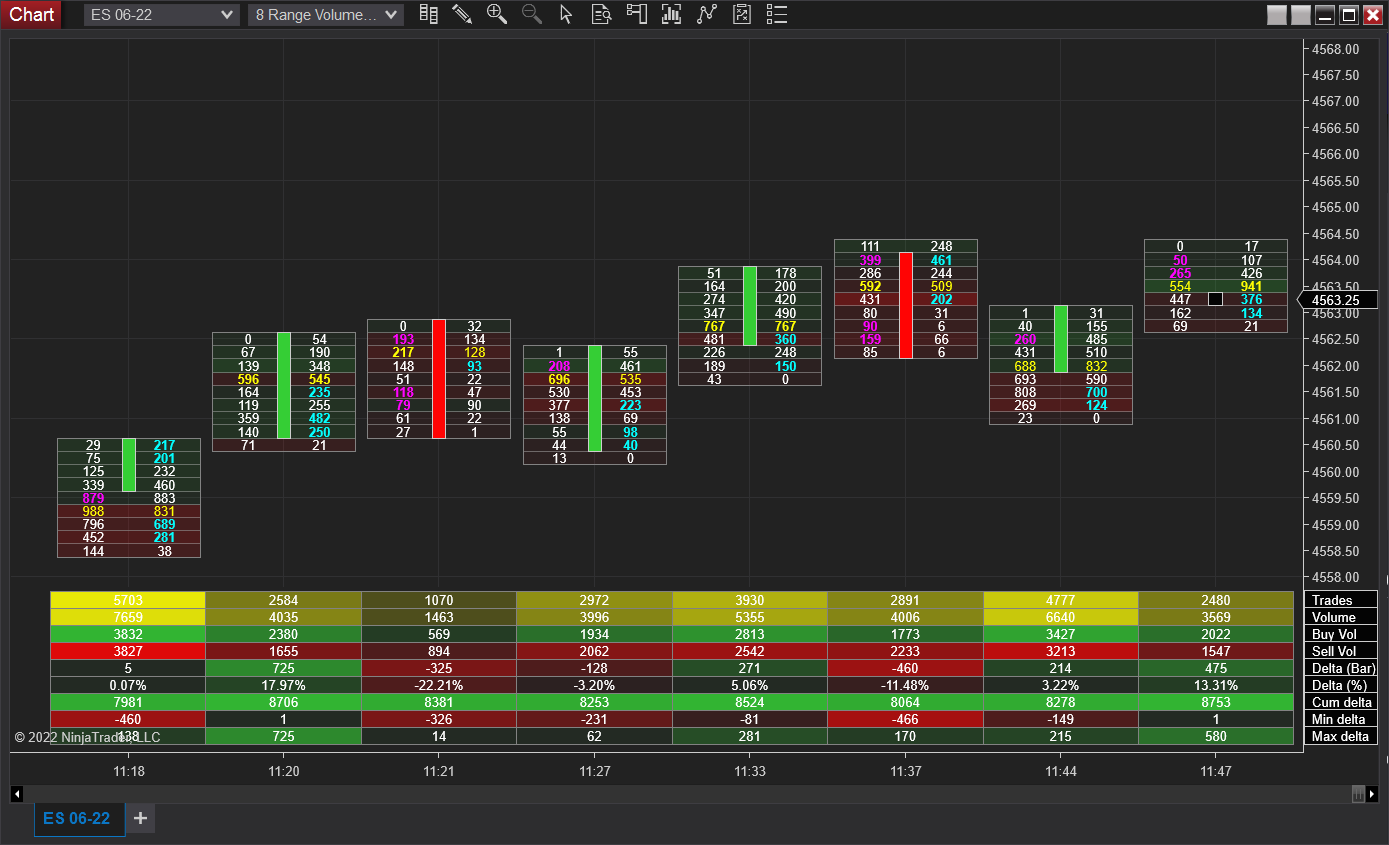Click the green candle of the 11:44 bar
The width and height of the screenshot is (1389, 845).
(x=1061, y=339)
